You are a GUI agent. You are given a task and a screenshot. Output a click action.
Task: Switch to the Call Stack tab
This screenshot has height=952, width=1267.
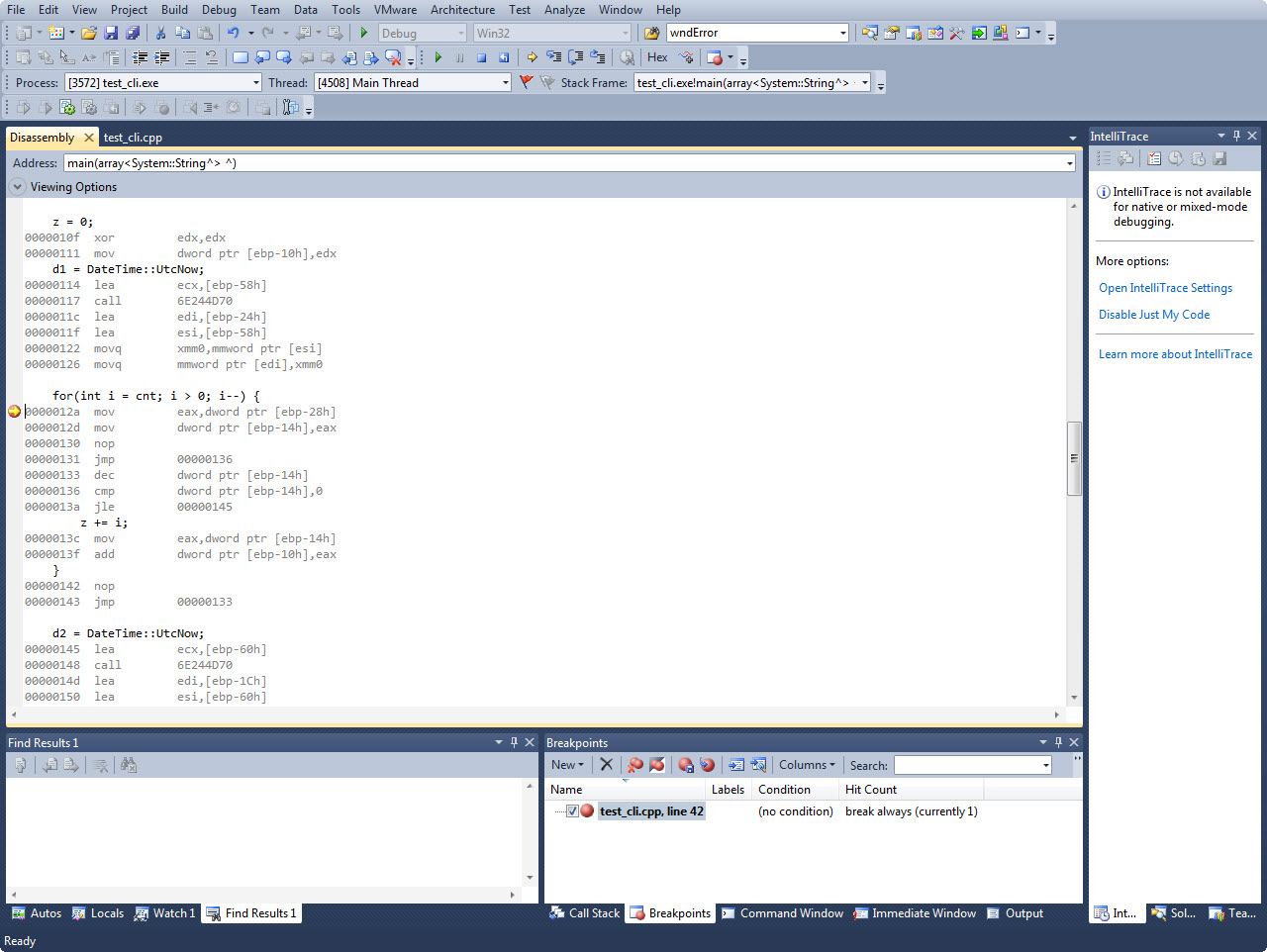coord(585,913)
